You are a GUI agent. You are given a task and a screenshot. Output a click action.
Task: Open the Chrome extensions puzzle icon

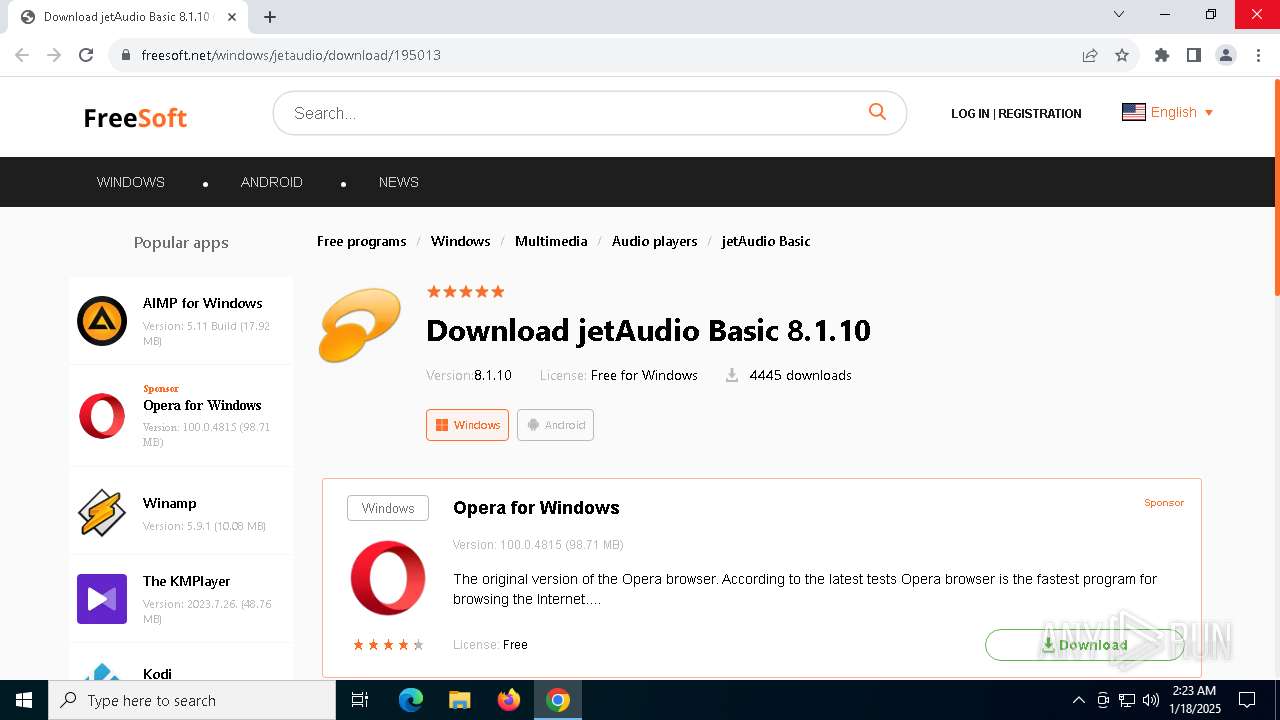(1162, 55)
